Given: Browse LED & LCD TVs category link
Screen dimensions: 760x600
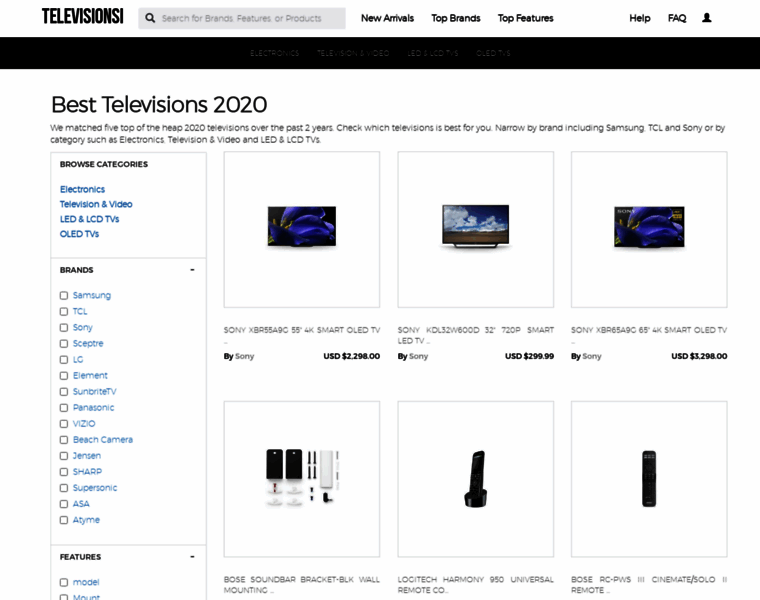Looking at the screenshot, I should pos(89,219).
